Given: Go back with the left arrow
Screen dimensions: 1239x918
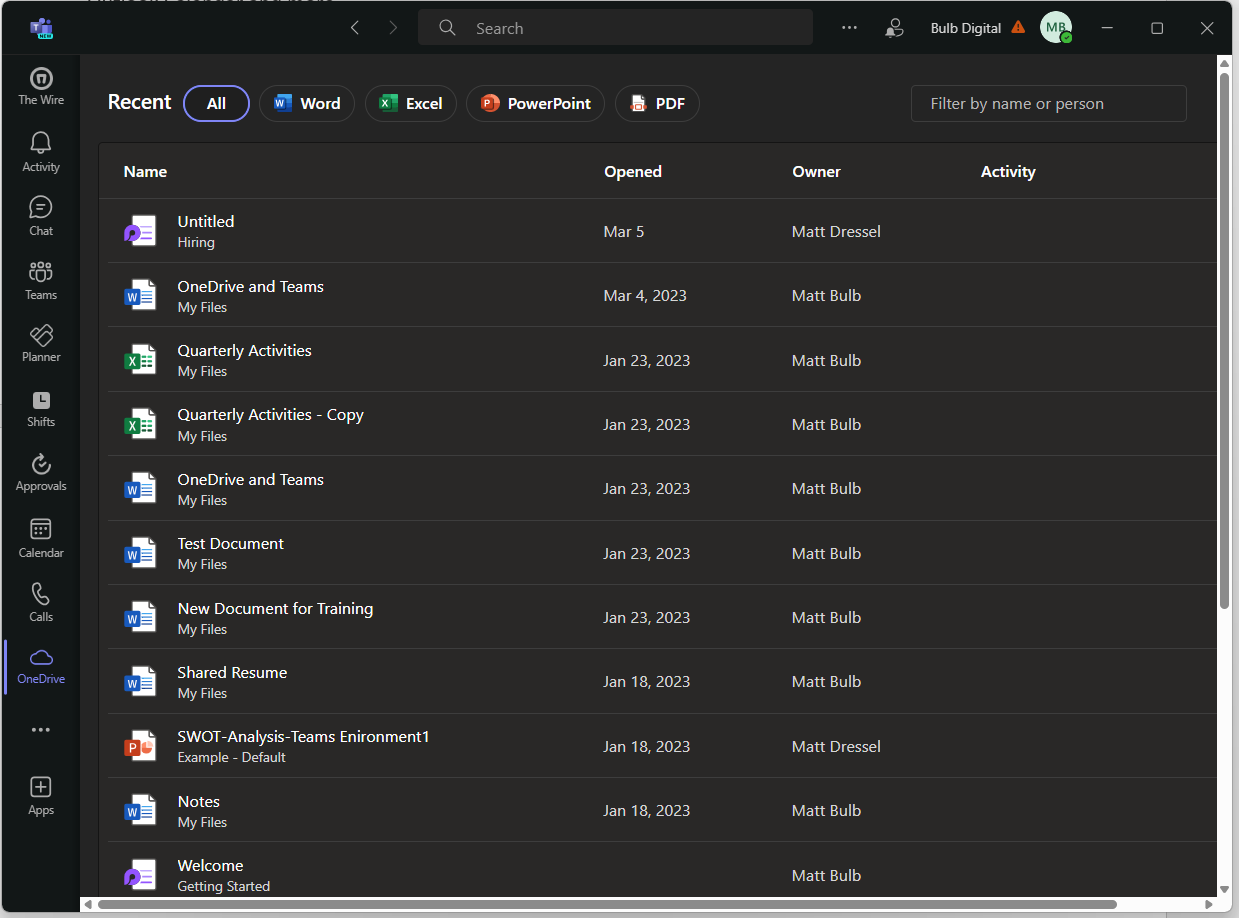Looking at the screenshot, I should coord(355,28).
